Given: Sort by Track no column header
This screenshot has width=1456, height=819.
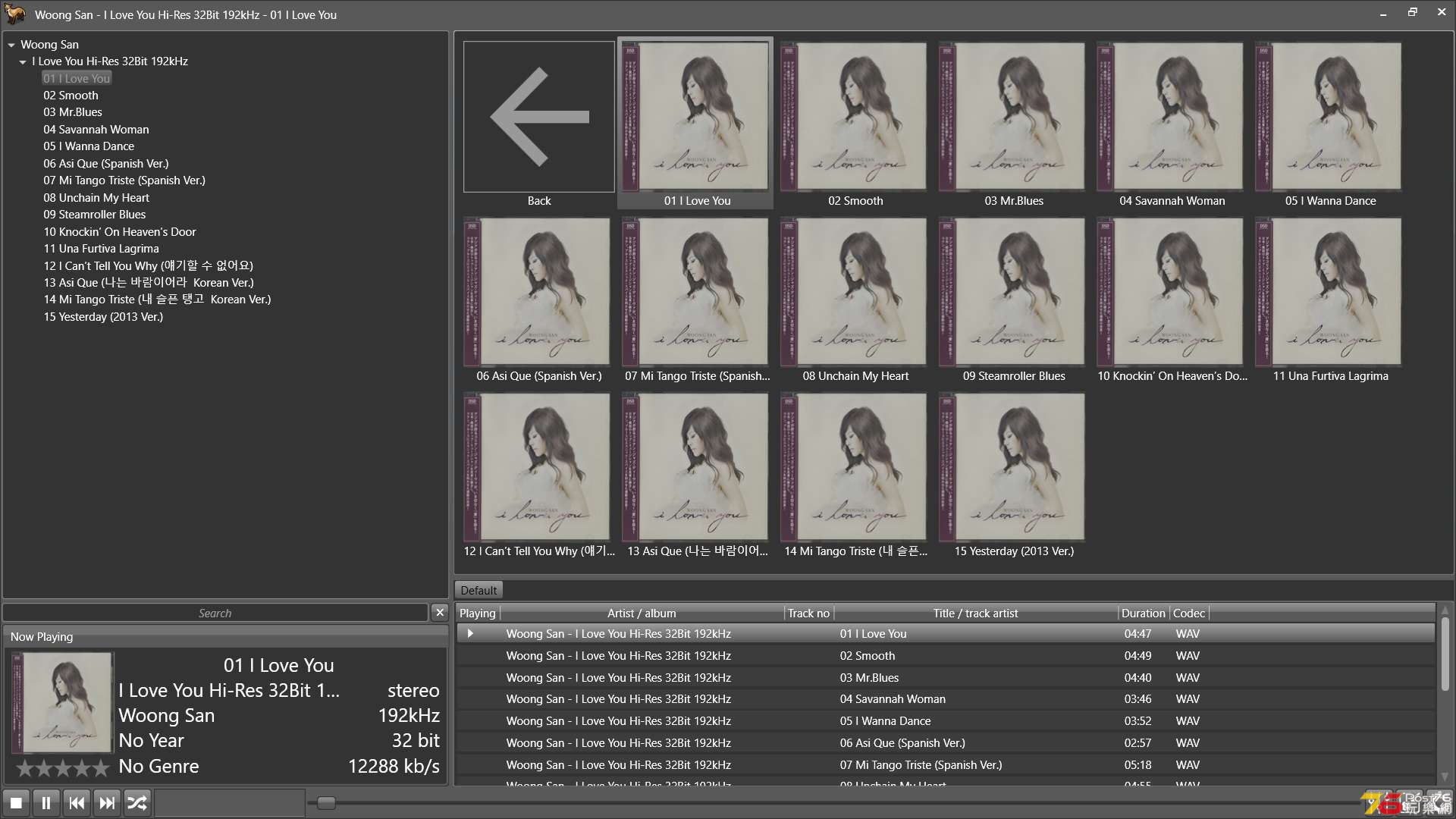Looking at the screenshot, I should point(808,613).
